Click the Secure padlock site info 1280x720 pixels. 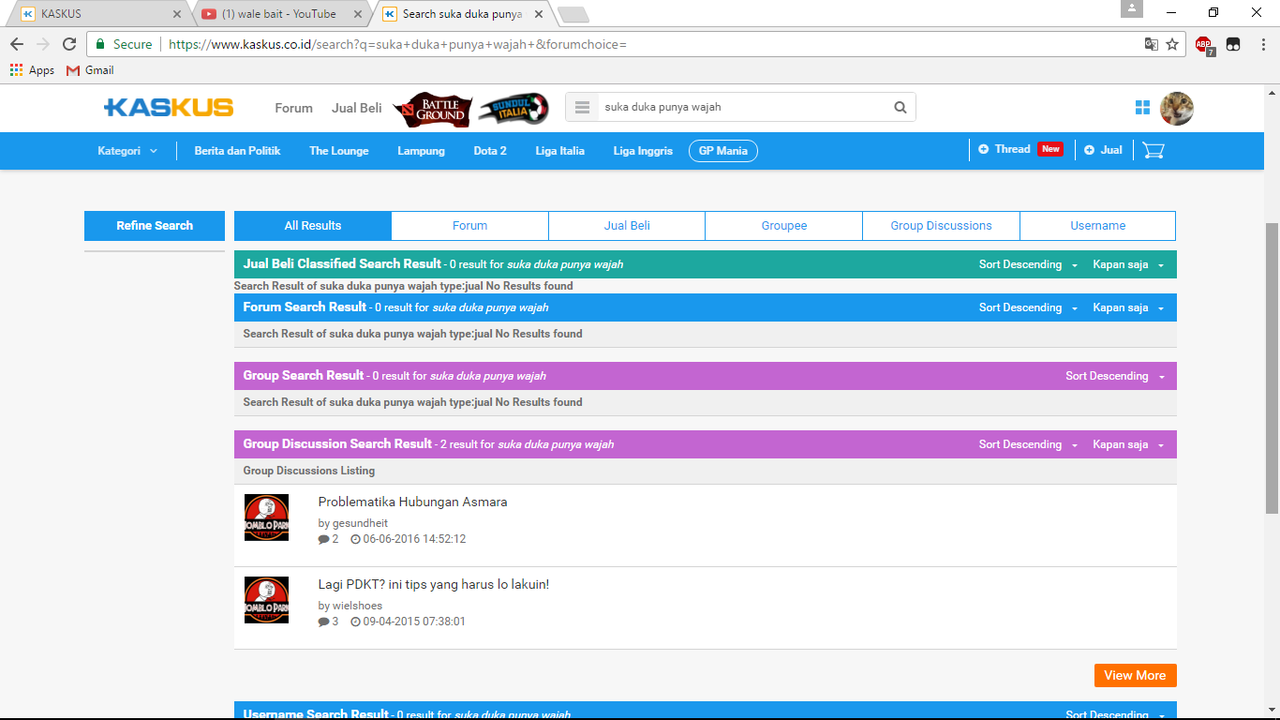124,44
